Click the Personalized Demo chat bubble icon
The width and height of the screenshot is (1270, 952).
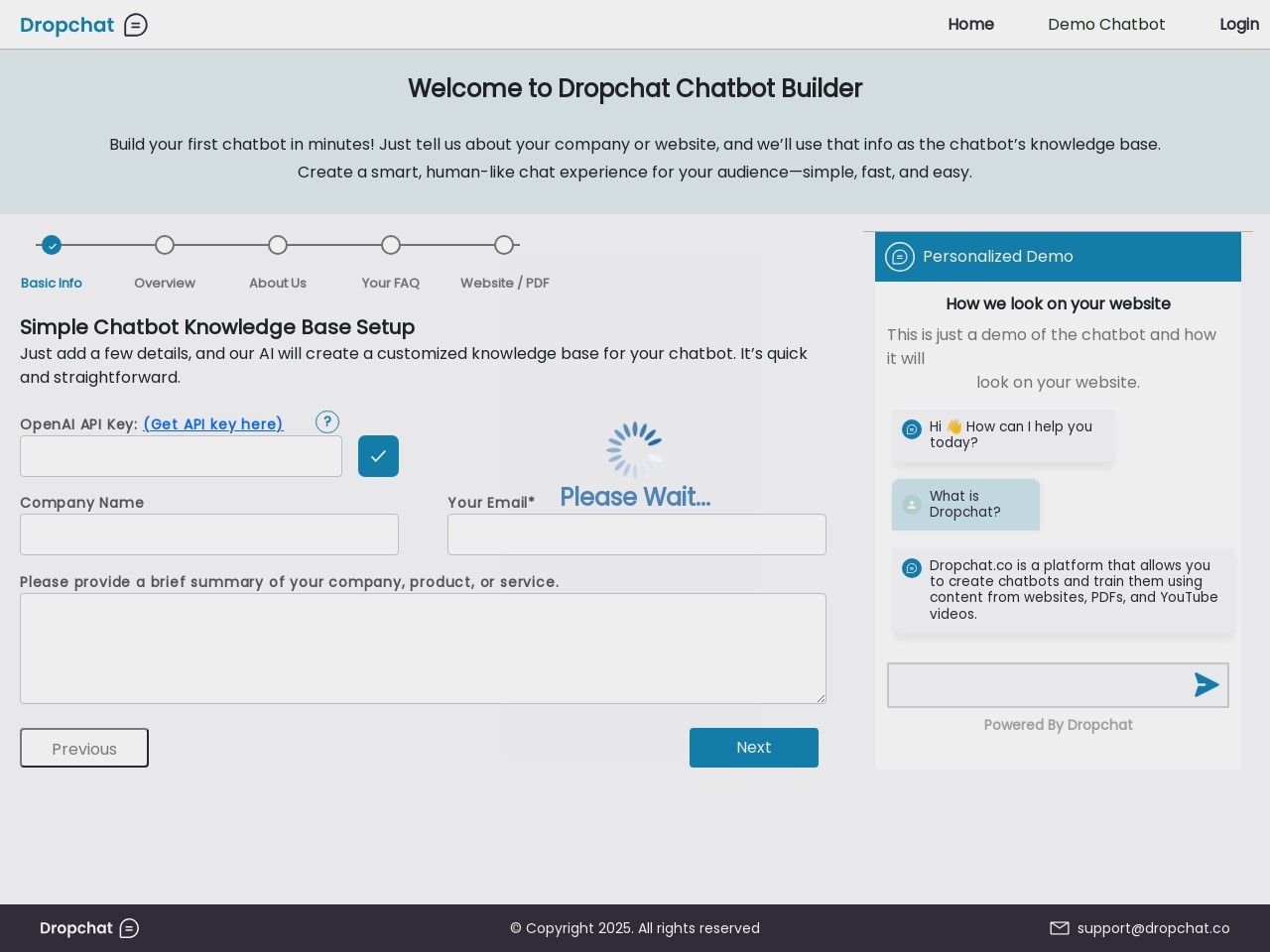pos(899,257)
